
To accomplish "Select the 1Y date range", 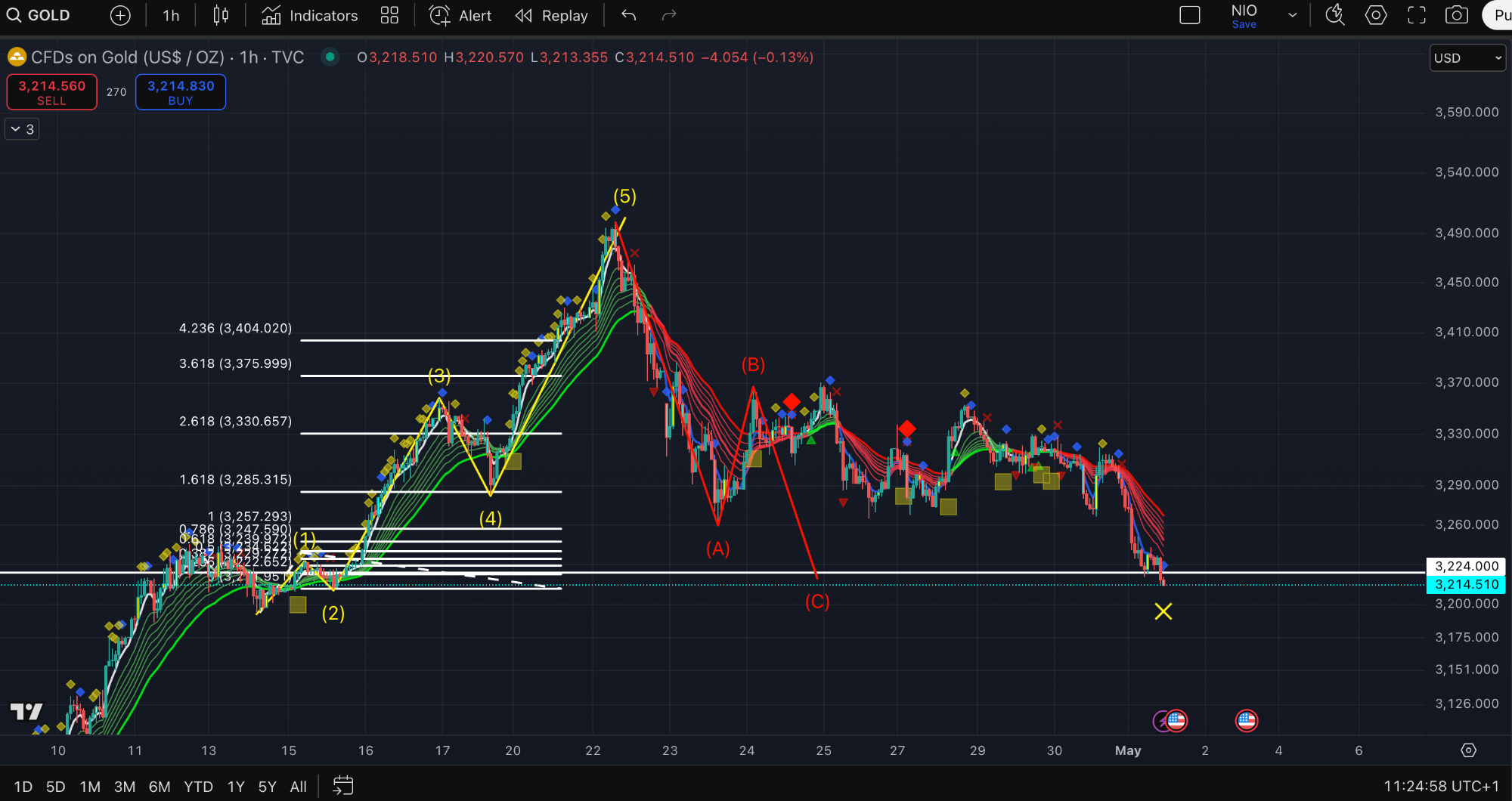I will pos(236,787).
